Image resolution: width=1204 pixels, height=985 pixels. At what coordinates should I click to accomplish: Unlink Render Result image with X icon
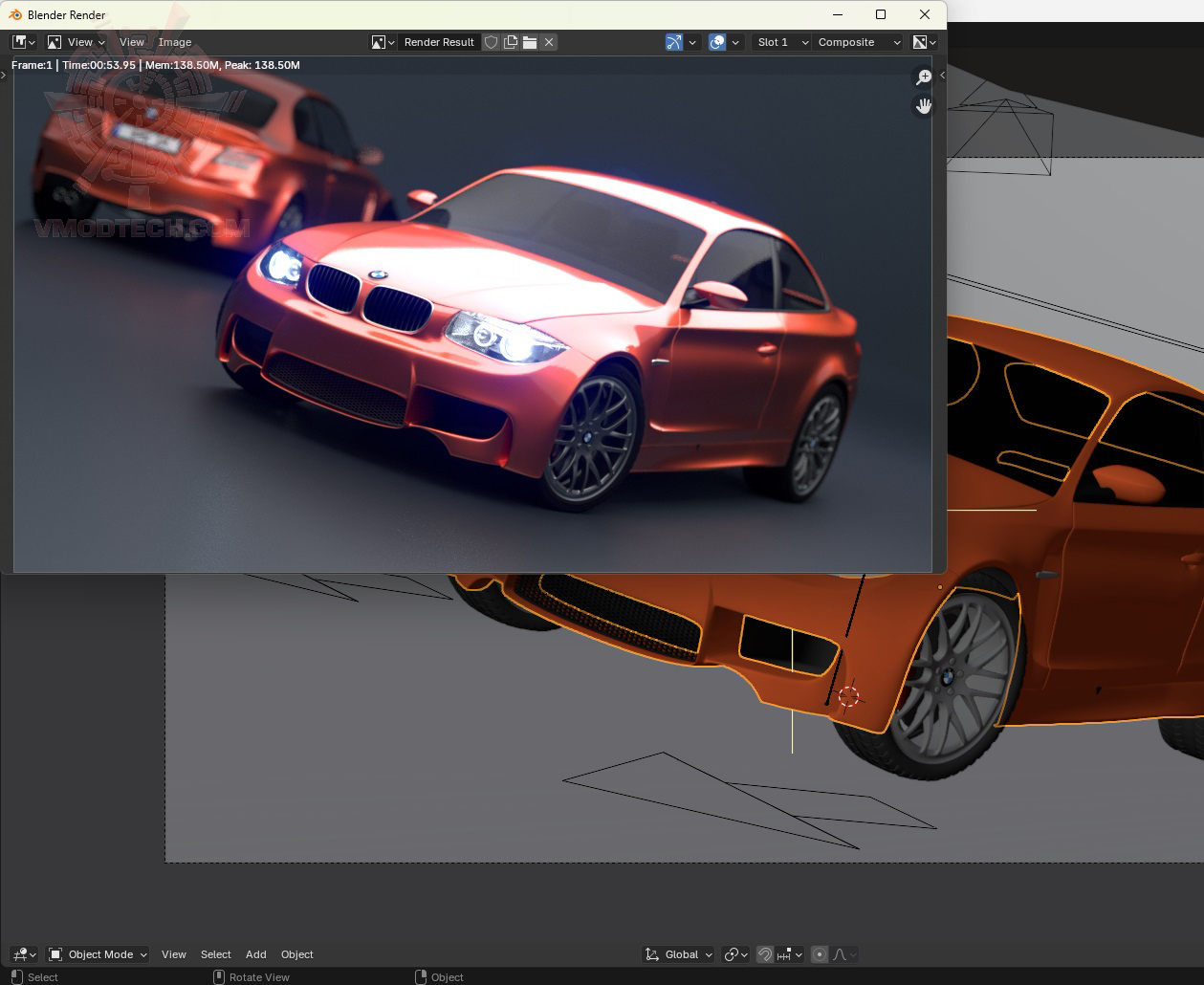[x=549, y=42]
